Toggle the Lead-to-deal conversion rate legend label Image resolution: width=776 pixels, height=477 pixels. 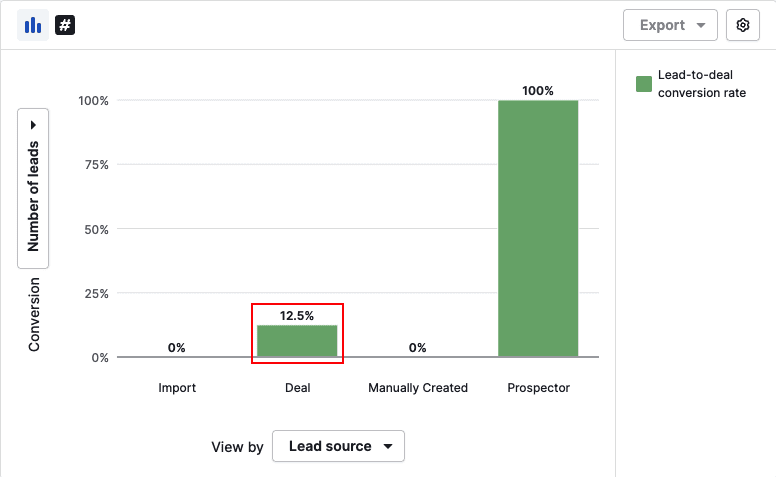(701, 85)
